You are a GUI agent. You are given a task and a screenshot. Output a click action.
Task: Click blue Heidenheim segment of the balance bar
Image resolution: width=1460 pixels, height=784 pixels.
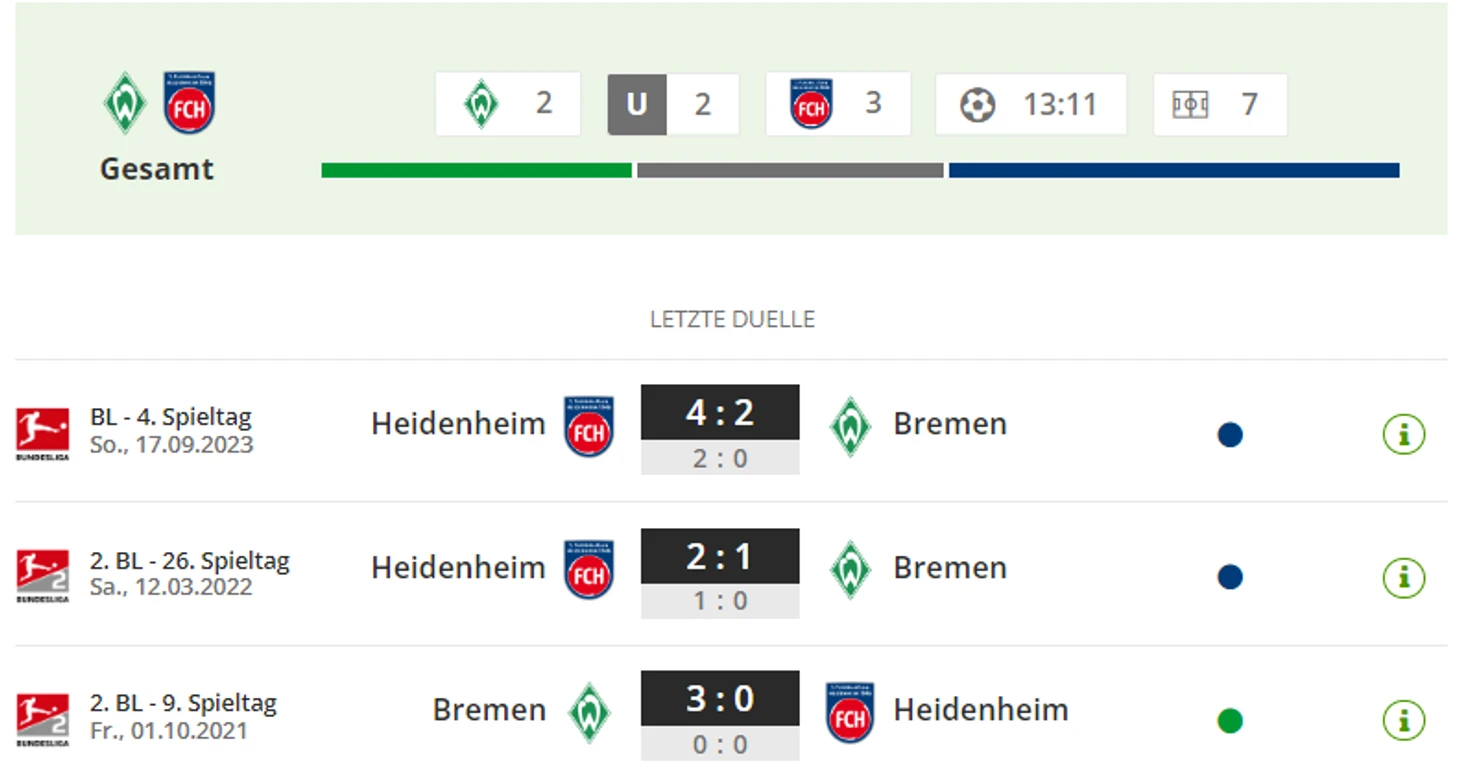1174,170
